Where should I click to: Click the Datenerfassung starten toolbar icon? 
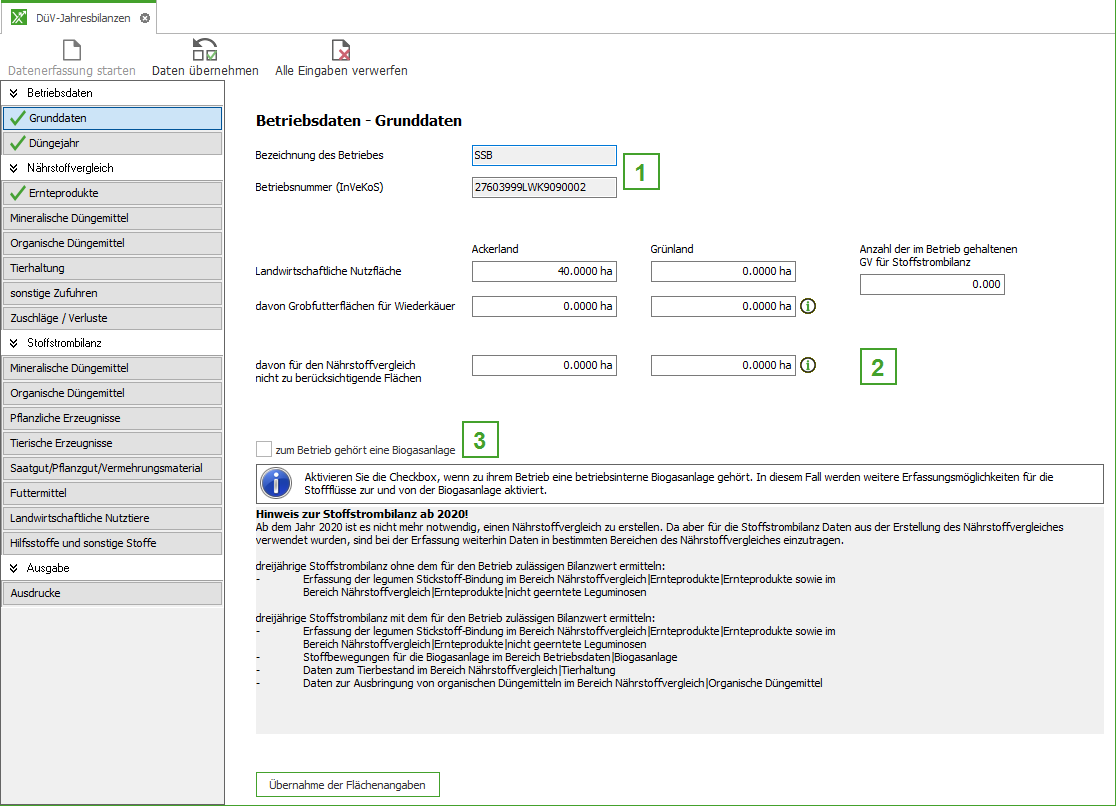click(x=71, y=50)
